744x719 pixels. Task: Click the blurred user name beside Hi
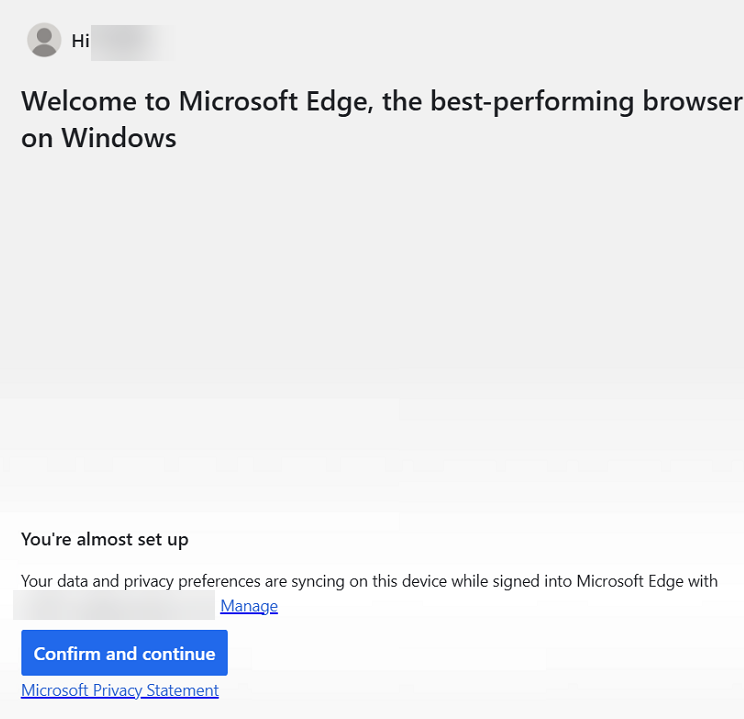click(x=131, y=41)
